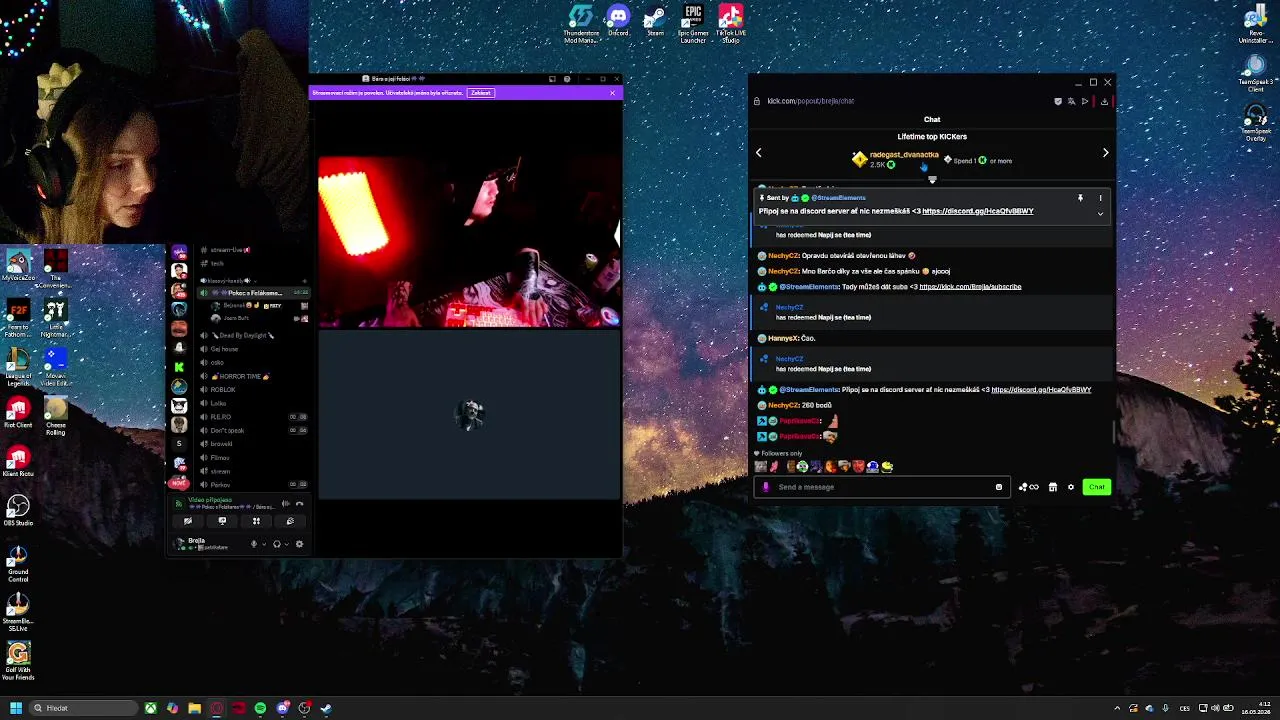The height and width of the screenshot is (720, 1280).
Task: Launch Epic Games Launcher desktop icon
Action: point(693,24)
